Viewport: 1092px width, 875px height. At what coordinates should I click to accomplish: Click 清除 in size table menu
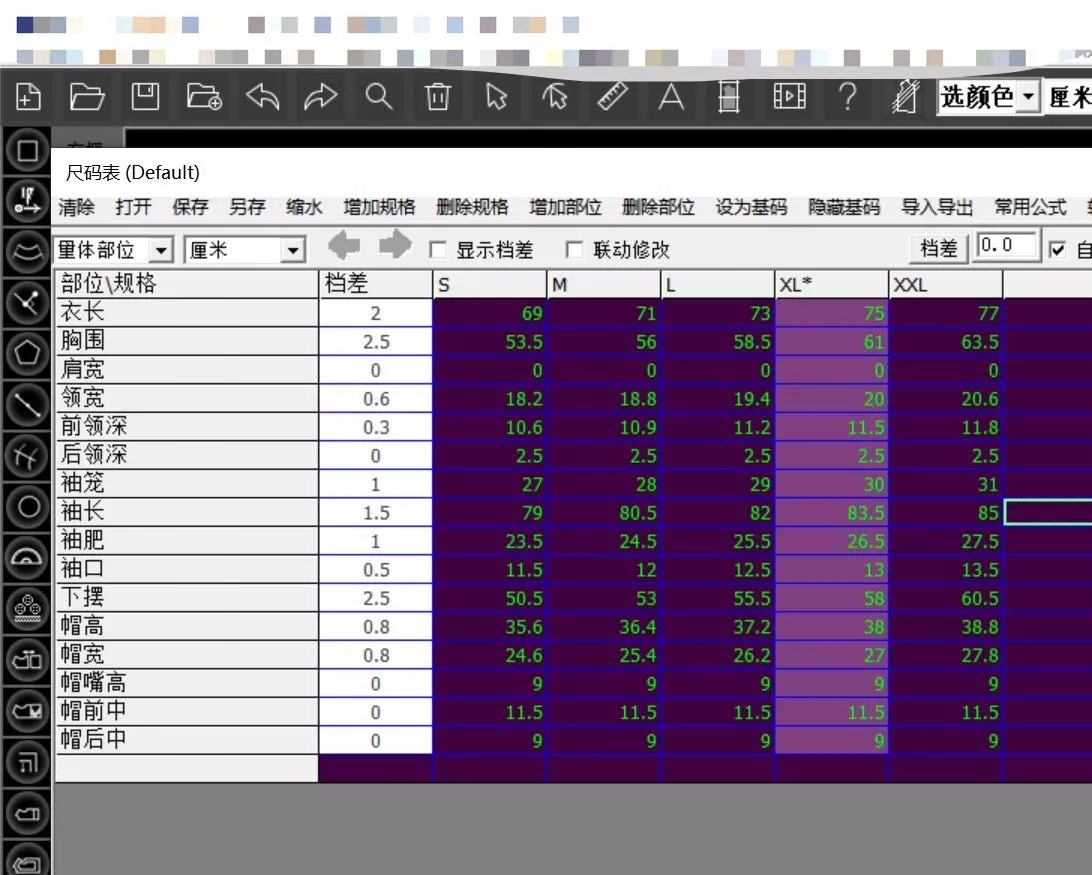(x=77, y=207)
